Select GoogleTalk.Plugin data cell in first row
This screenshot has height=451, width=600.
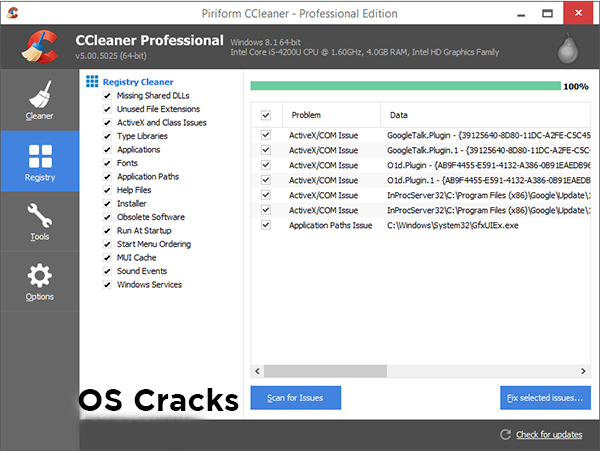click(x=489, y=135)
